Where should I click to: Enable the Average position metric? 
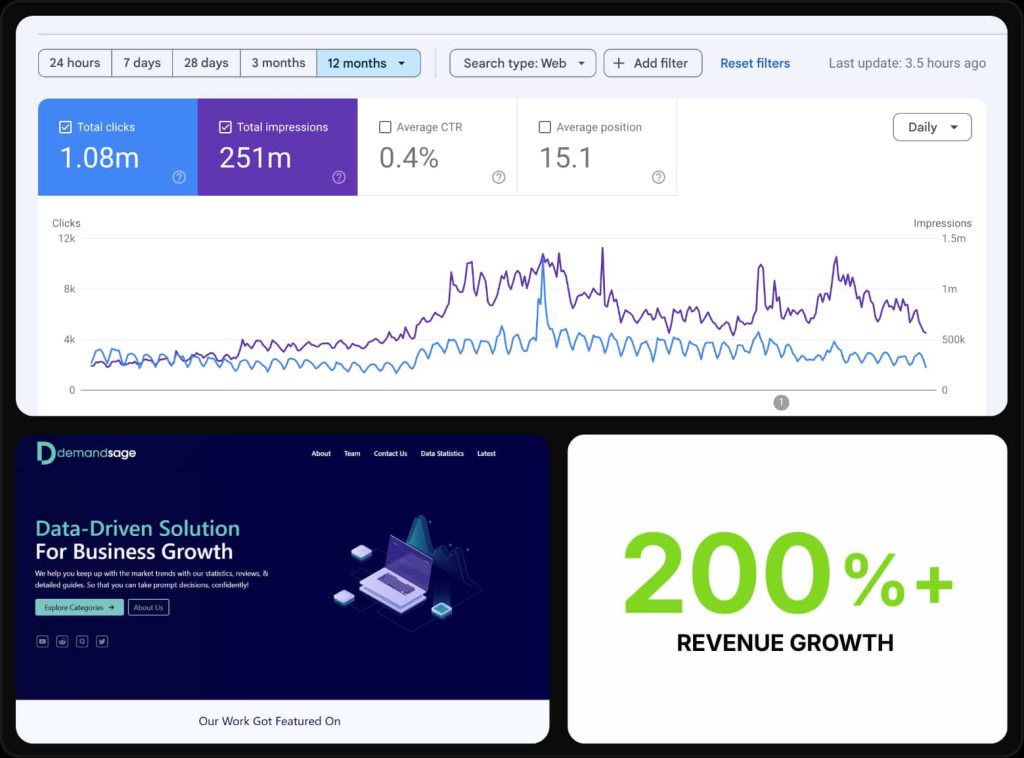(546, 127)
